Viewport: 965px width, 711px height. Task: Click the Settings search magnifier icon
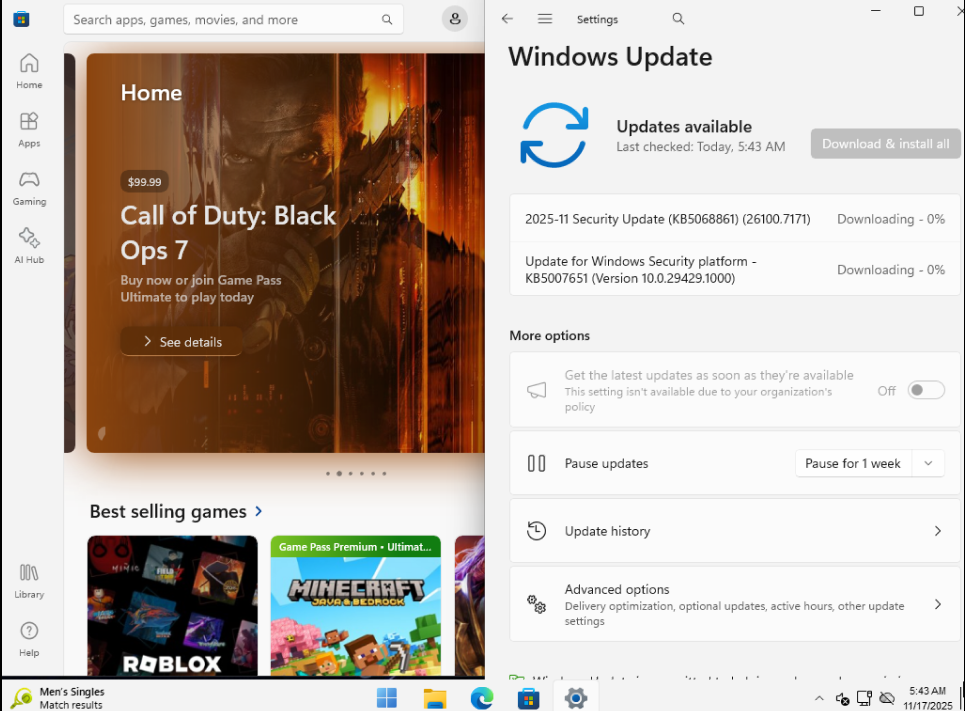coord(678,19)
